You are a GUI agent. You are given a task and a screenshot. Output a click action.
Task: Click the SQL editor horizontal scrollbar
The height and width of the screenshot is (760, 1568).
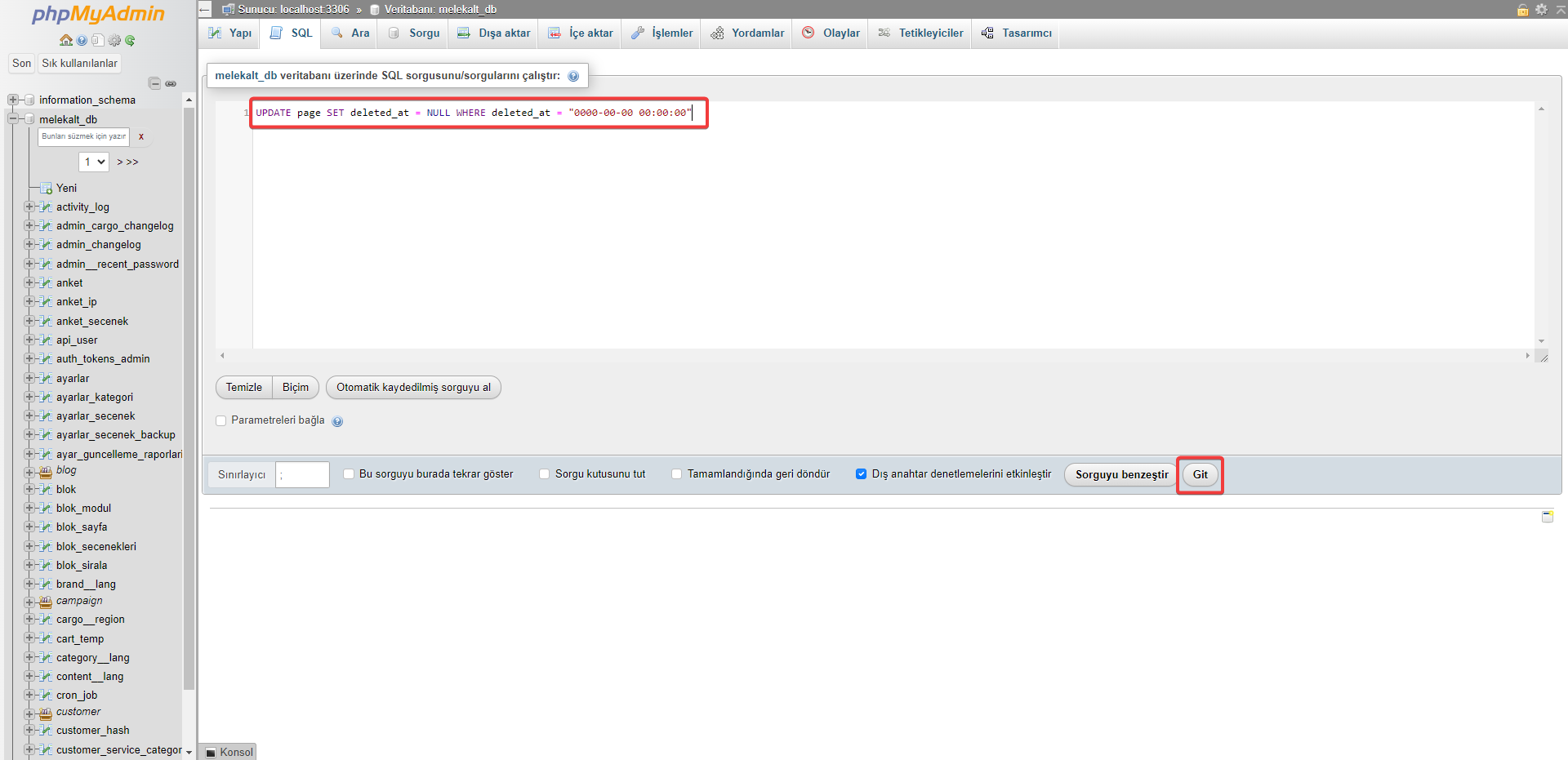click(875, 356)
